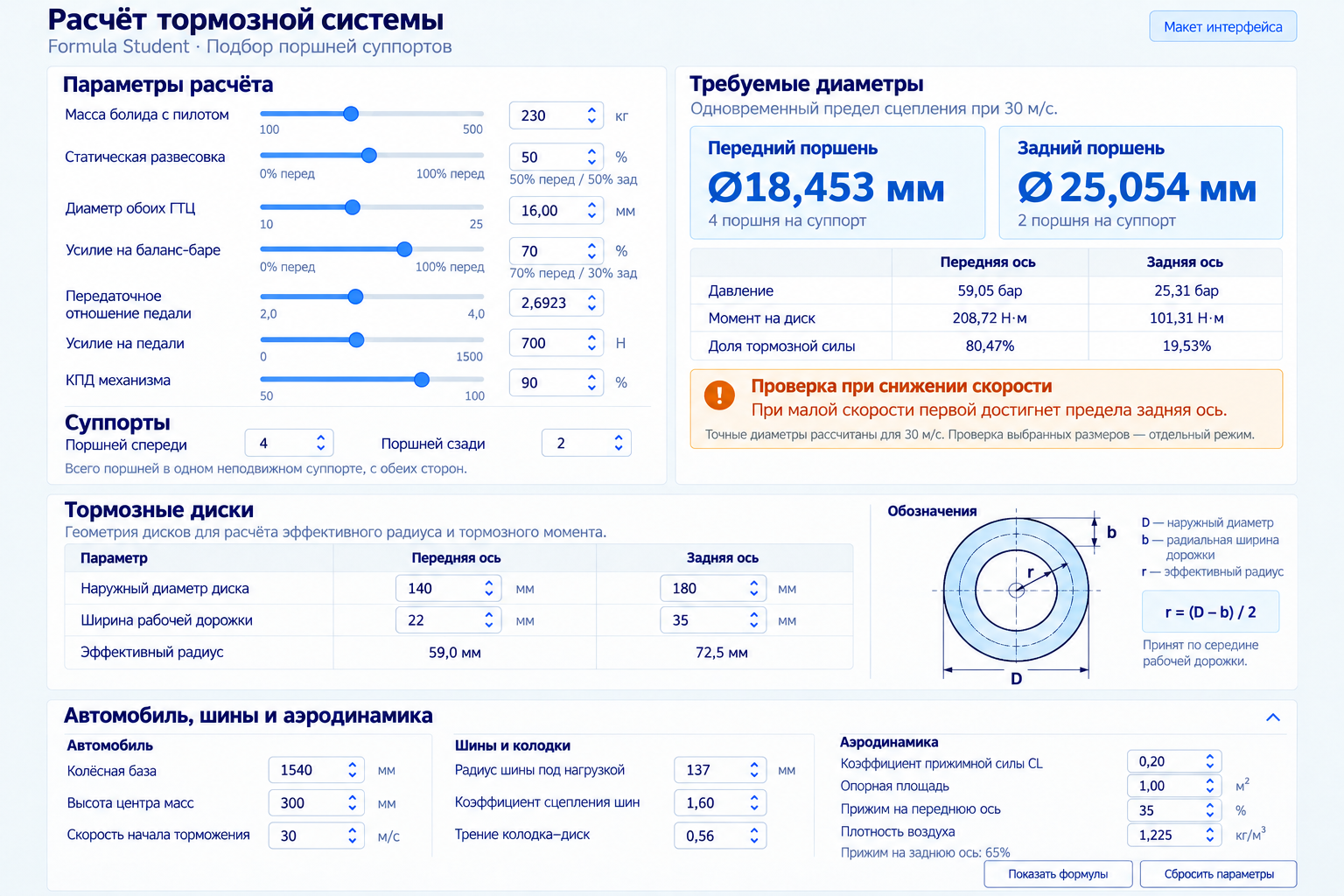
Task: Click the Статическая развесовка slider handle
Action: click(x=369, y=156)
